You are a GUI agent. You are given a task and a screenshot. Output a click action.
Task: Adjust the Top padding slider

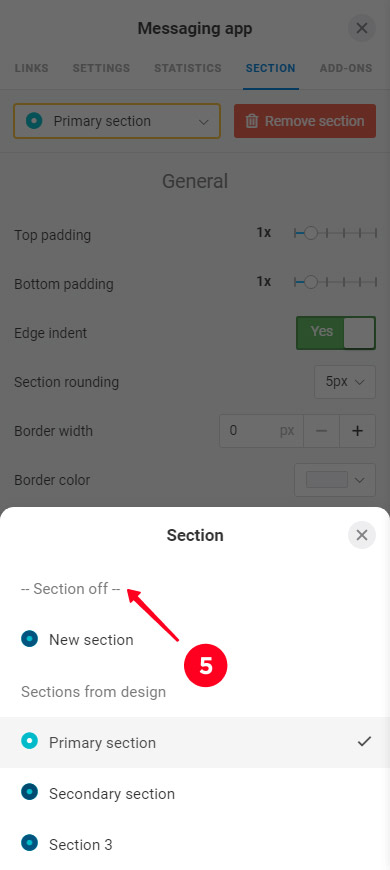tap(336, 234)
